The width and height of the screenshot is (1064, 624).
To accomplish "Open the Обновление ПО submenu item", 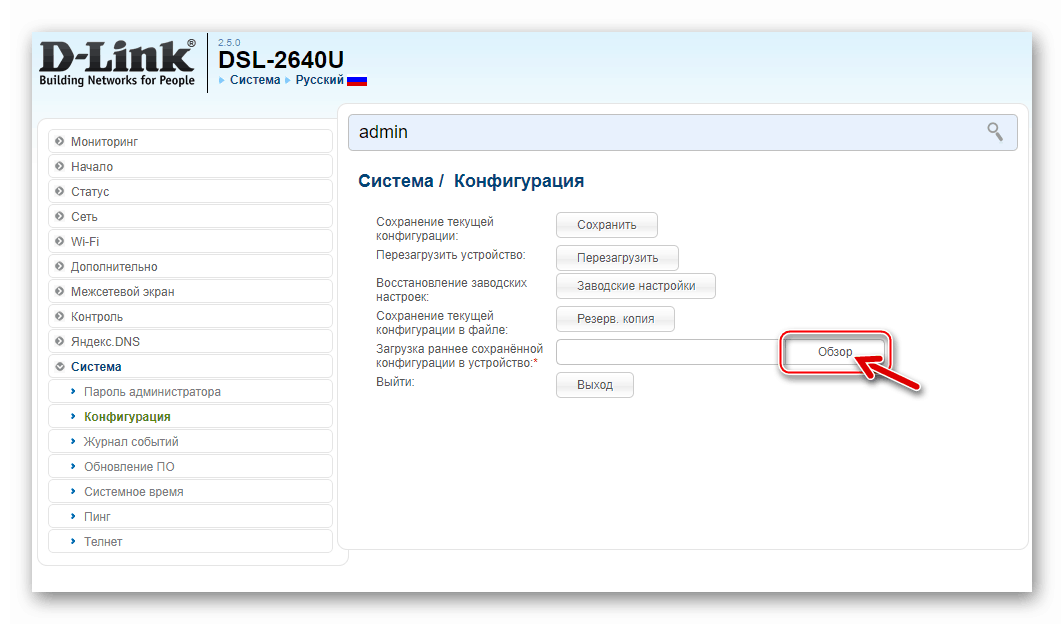I will coord(190,467).
